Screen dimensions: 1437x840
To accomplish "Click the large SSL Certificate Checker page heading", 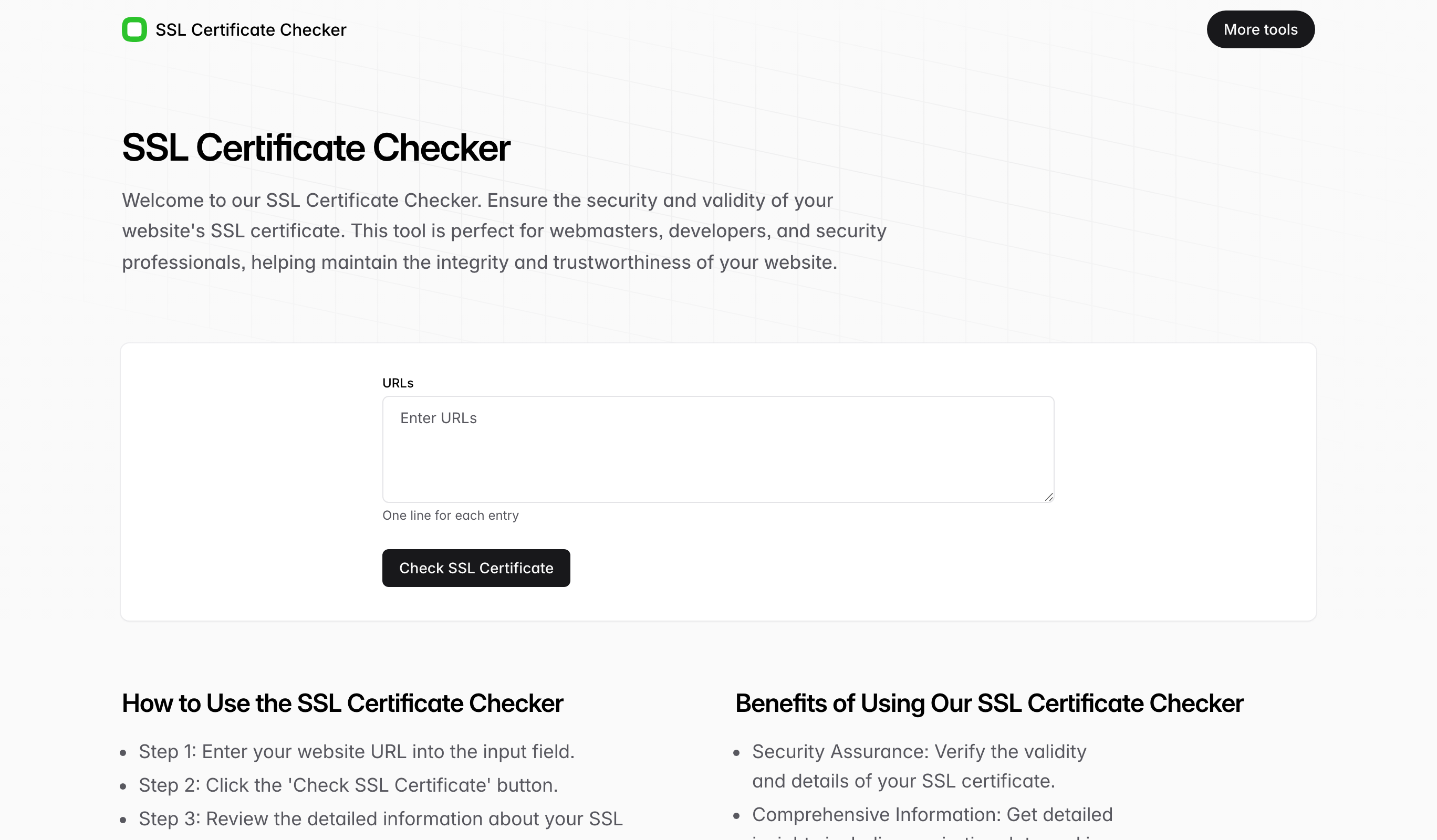I will 316,148.
